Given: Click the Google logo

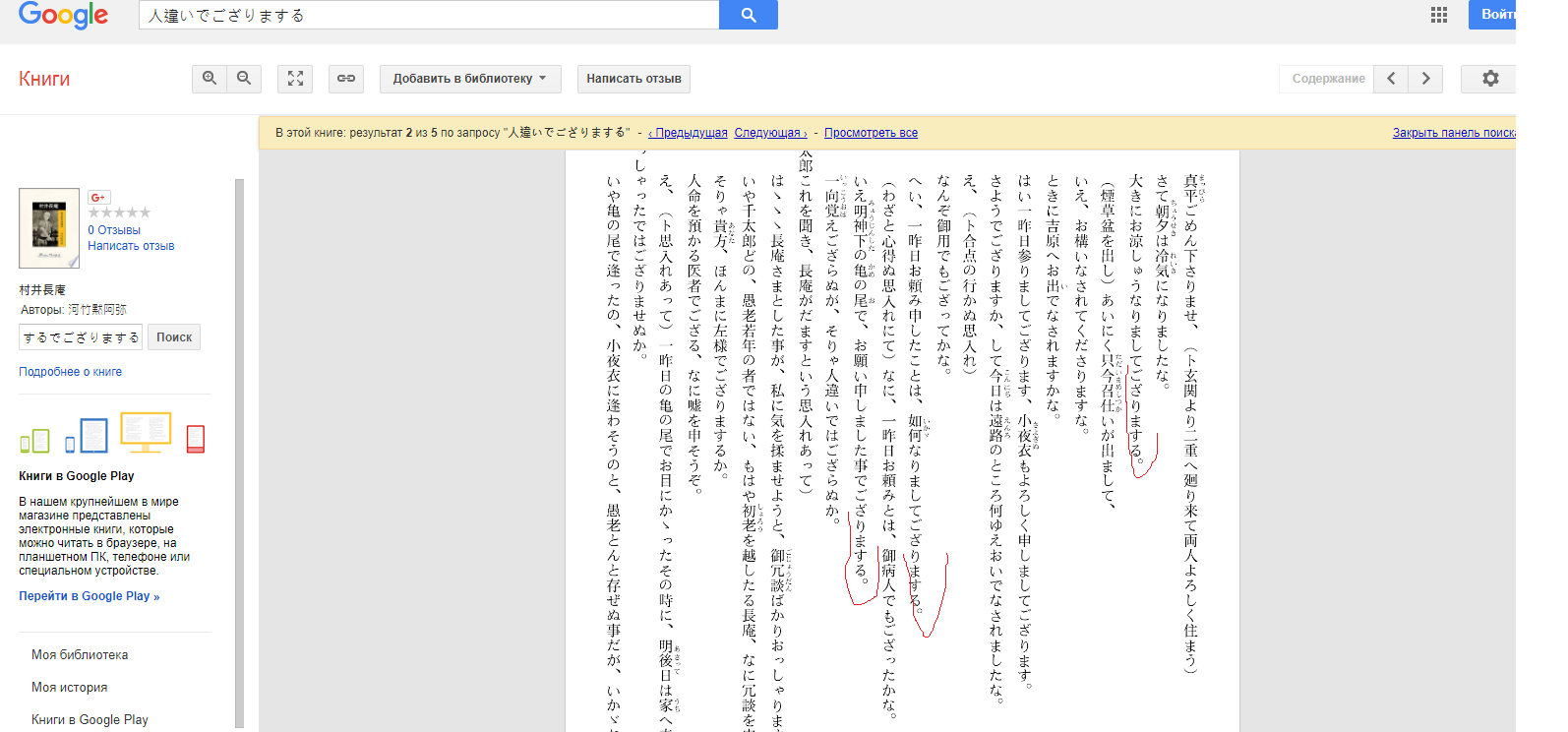Looking at the screenshot, I should click(63, 15).
